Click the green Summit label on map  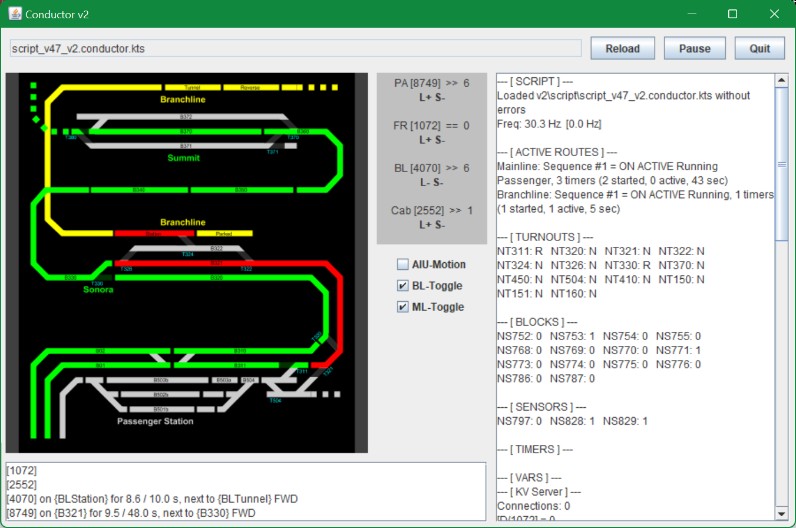(183, 158)
